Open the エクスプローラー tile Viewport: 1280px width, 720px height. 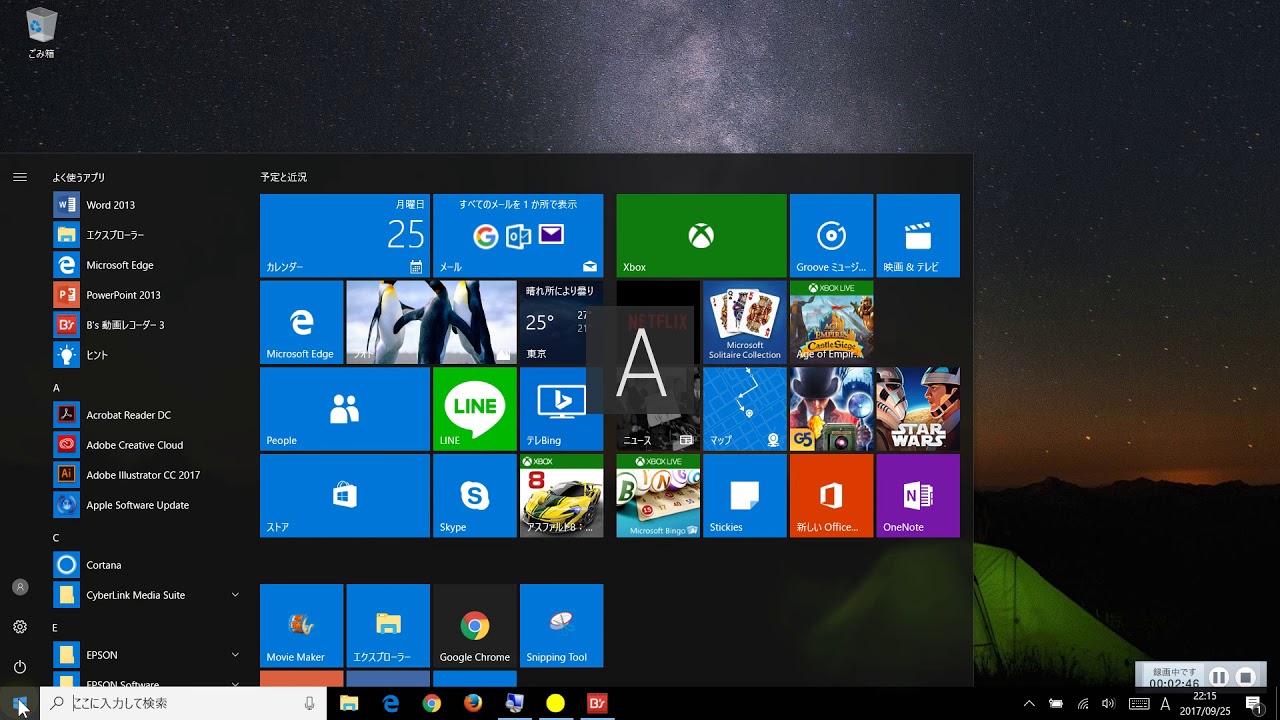pyautogui.click(x=388, y=626)
